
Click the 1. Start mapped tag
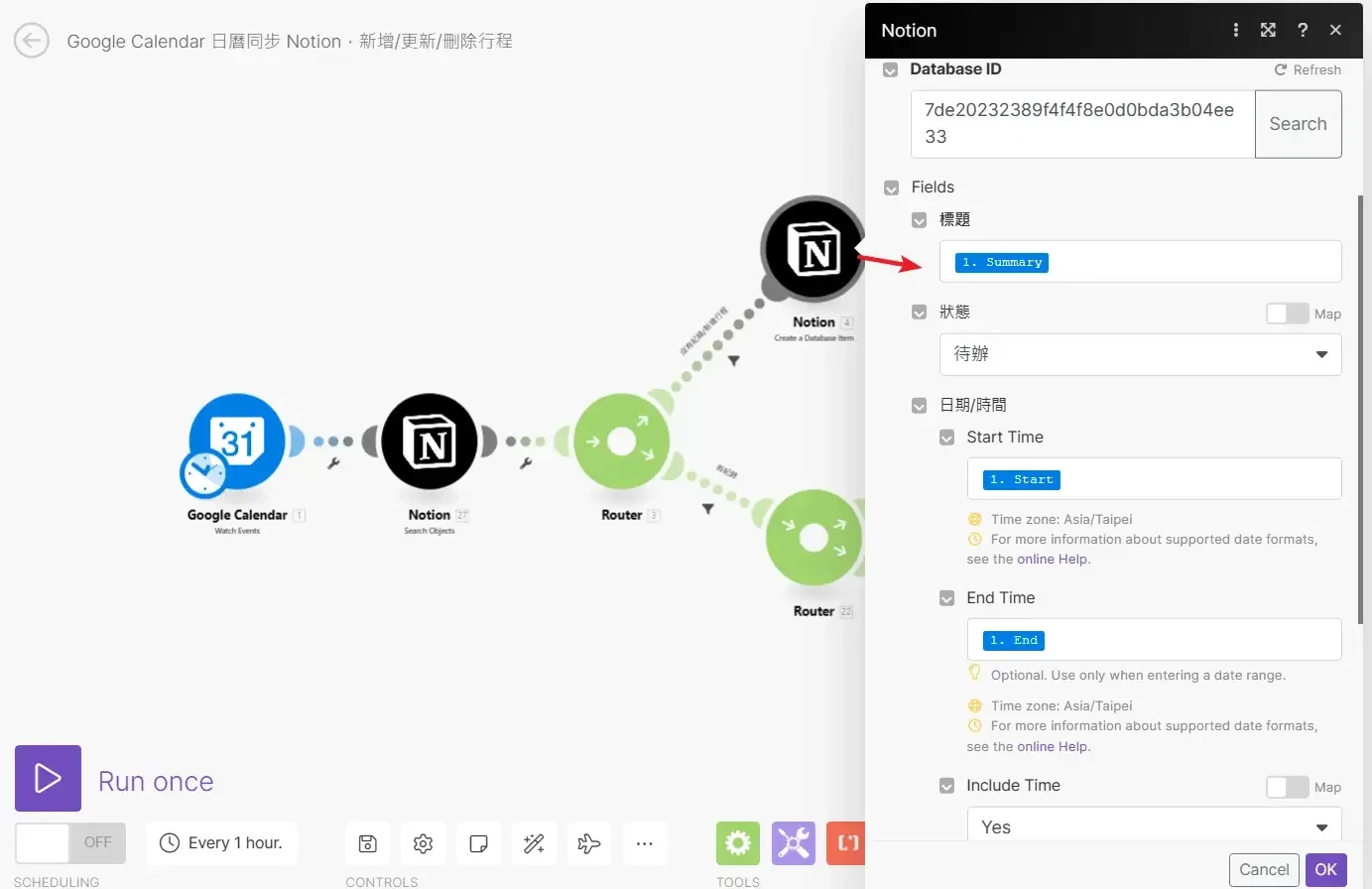[1022, 479]
